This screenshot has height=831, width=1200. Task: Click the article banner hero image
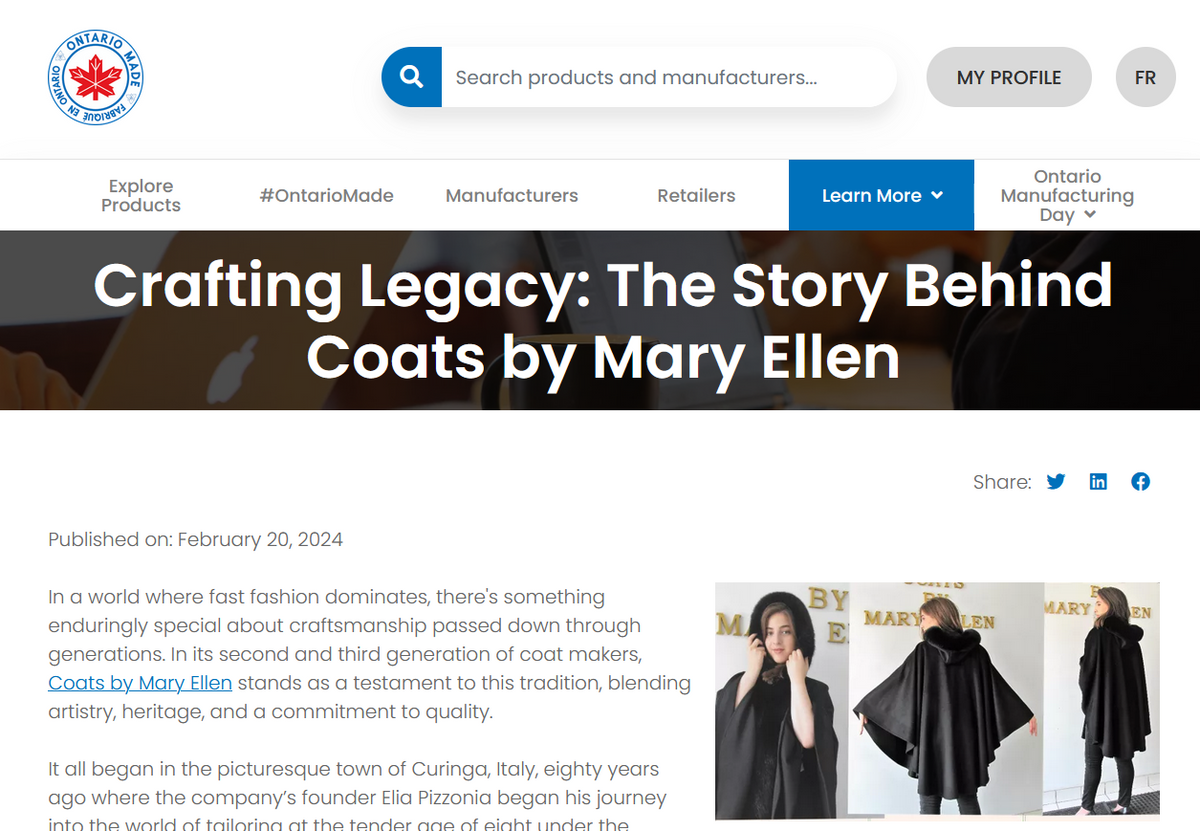tap(600, 320)
